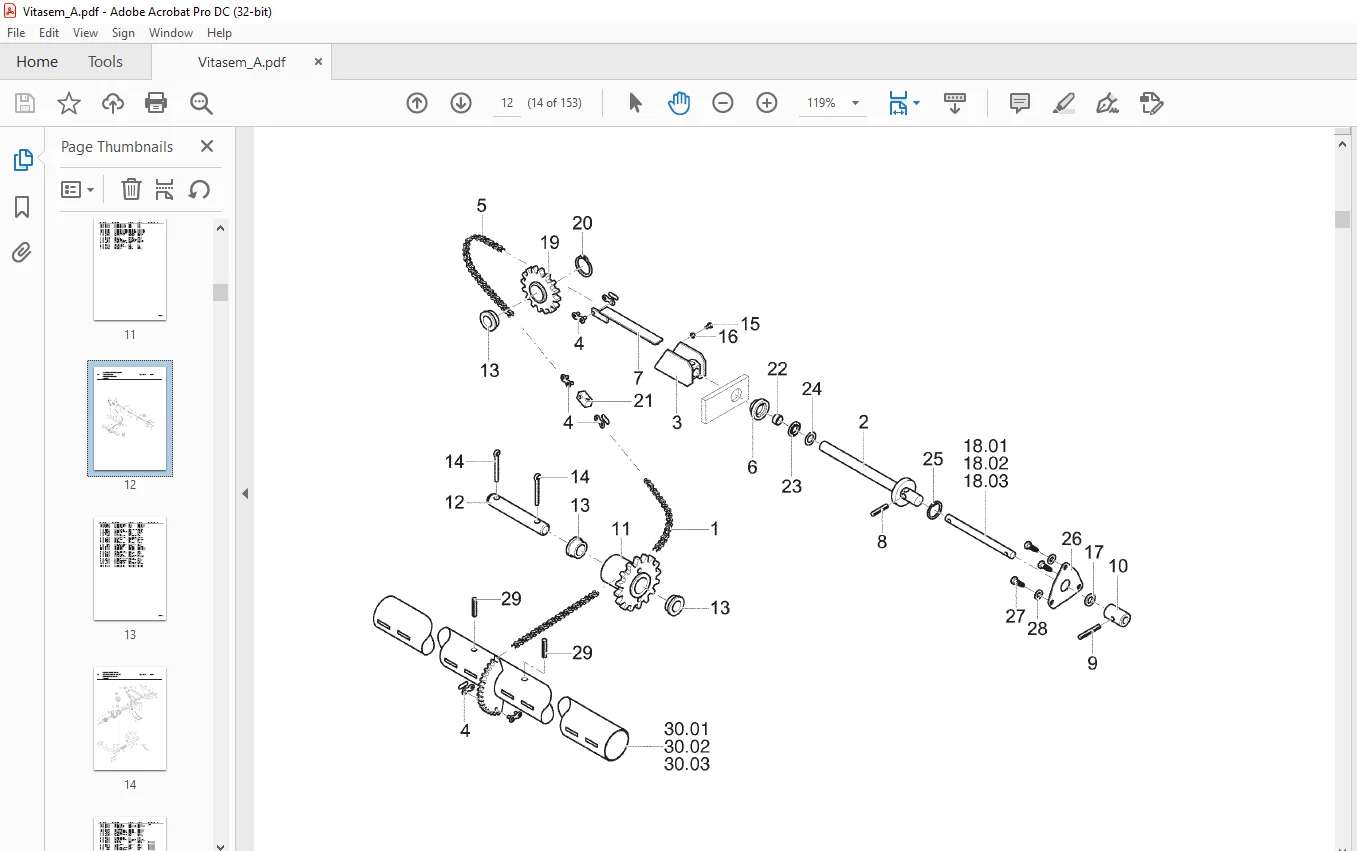The width and height of the screenshot is (1357, 851).
Task: Open the thumbnail options menu dropdown
Action: (77, 189)
